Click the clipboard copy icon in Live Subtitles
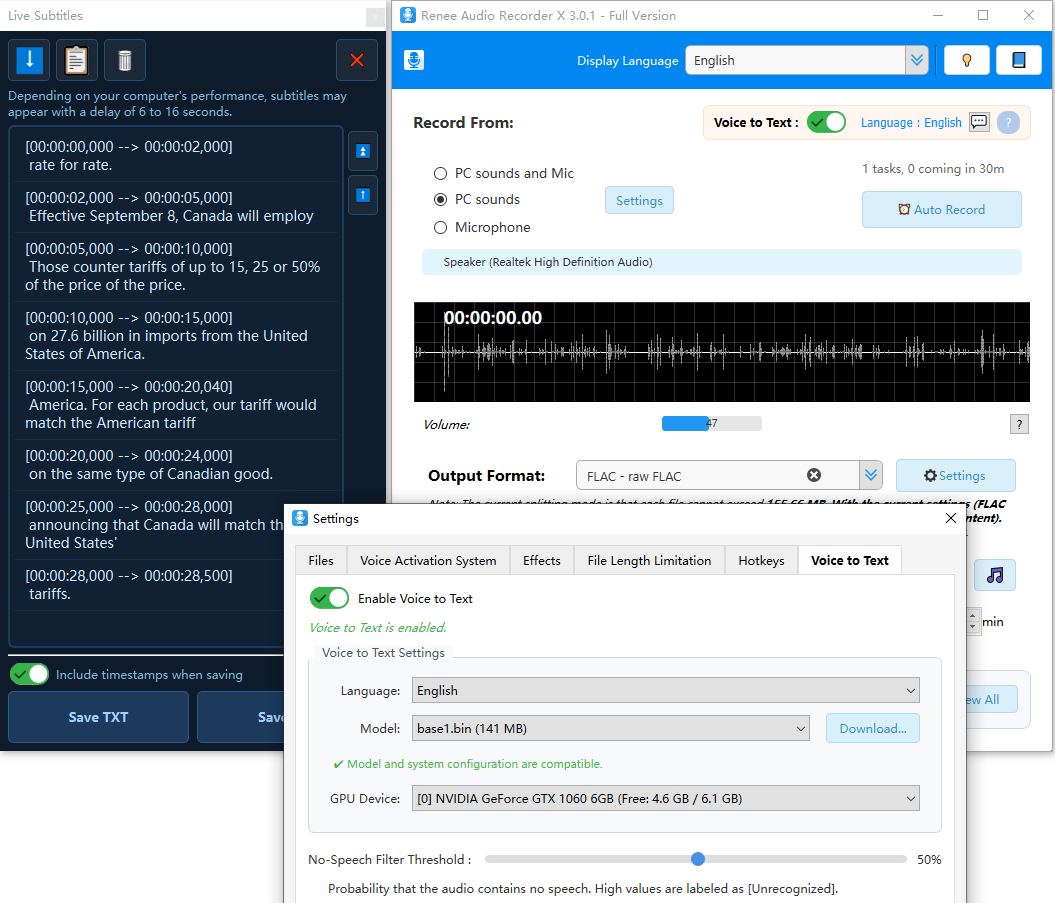 pyautogui.click(x=77, y=60)
